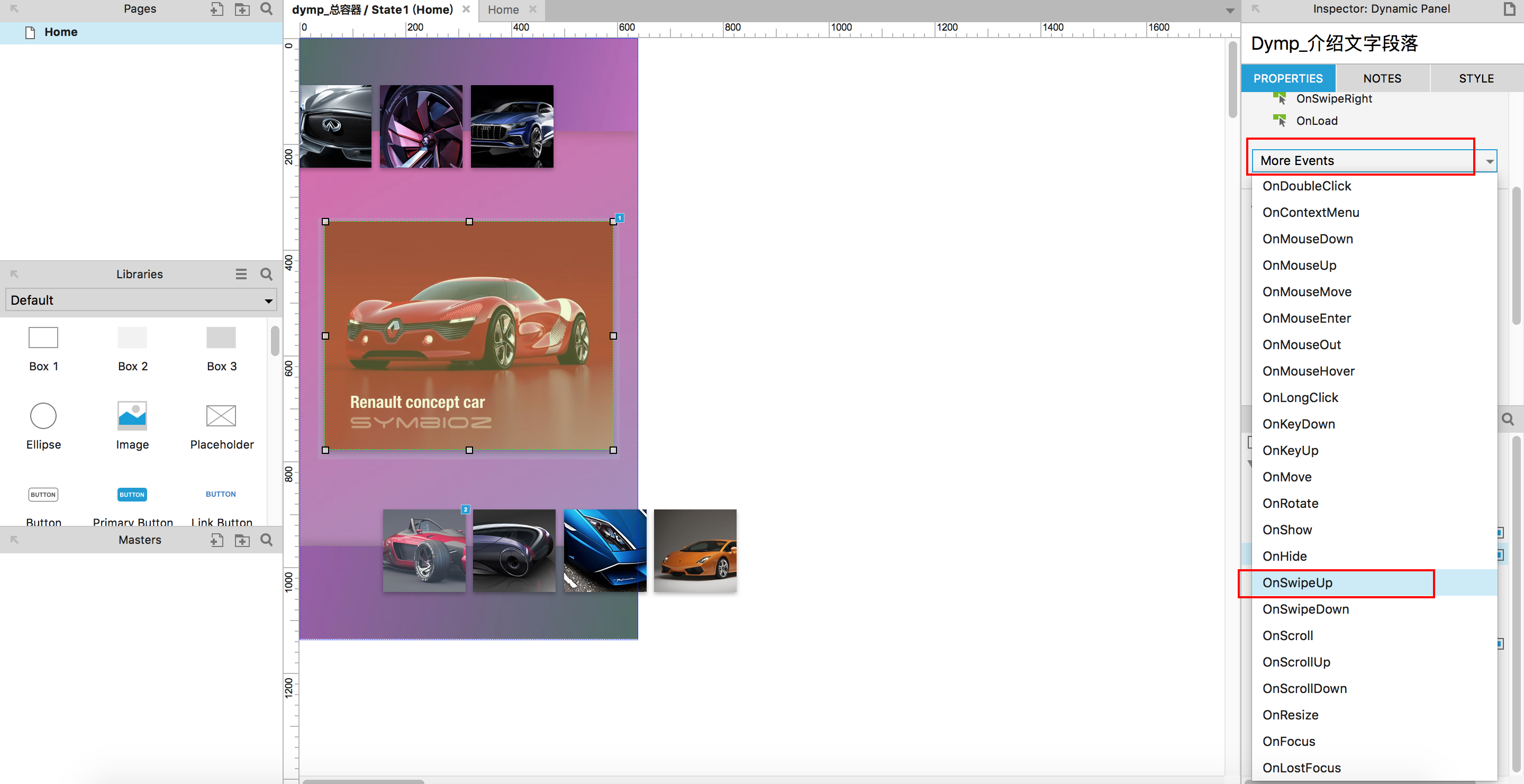Click the Add Master icon in Masters panel

click(x=216, y=540)
